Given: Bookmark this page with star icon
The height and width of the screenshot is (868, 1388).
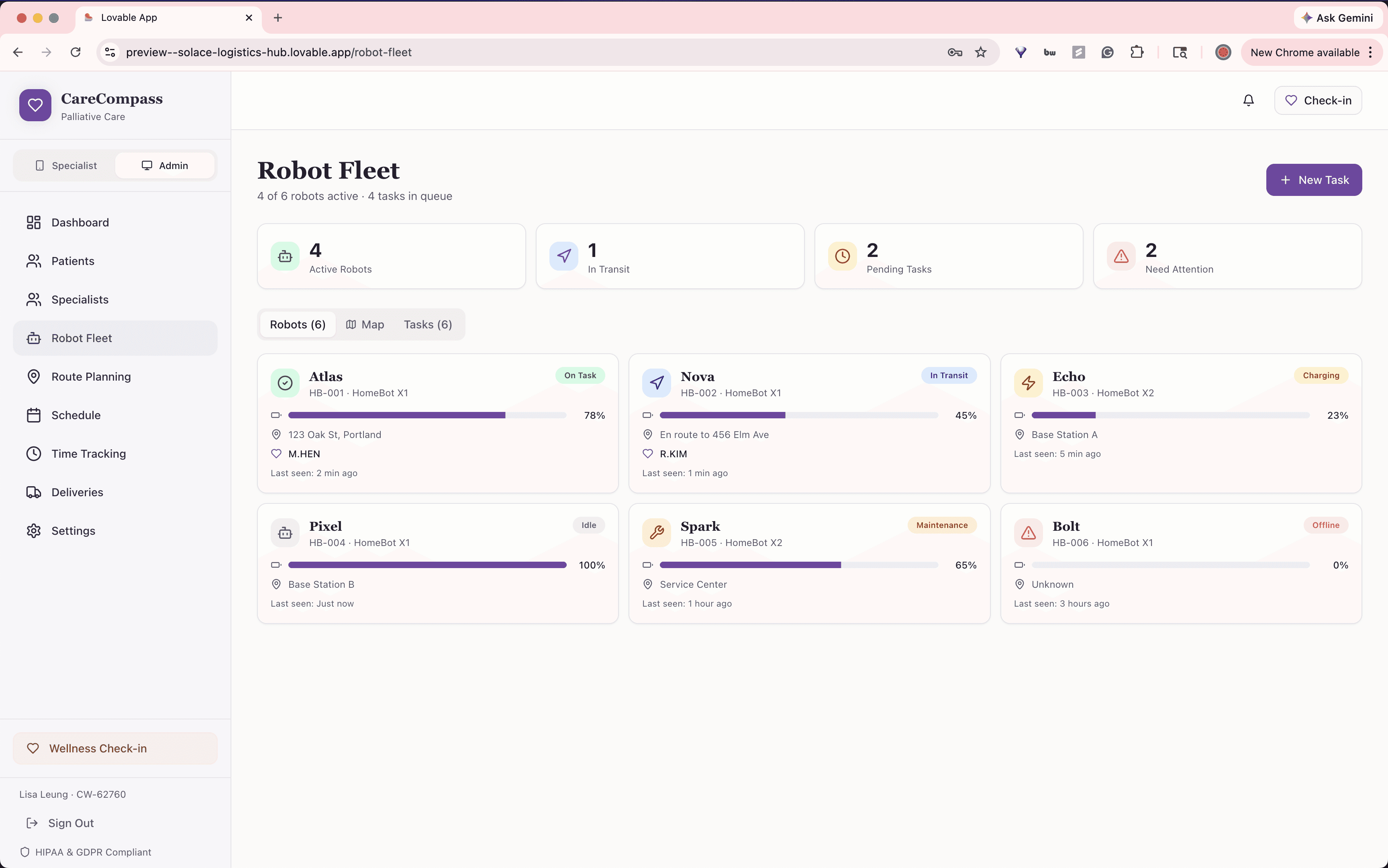Looking at the screenshot, I should (981, 52).
